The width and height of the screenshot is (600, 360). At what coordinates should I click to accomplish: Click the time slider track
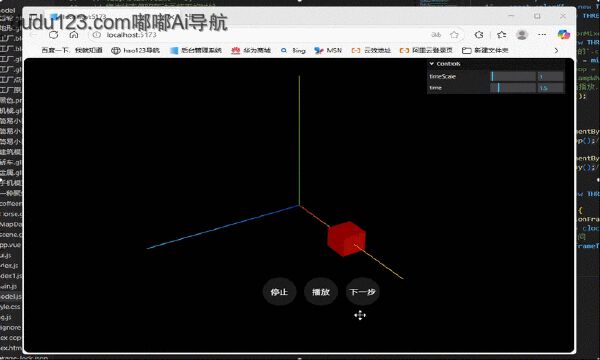tap(513, 88)
